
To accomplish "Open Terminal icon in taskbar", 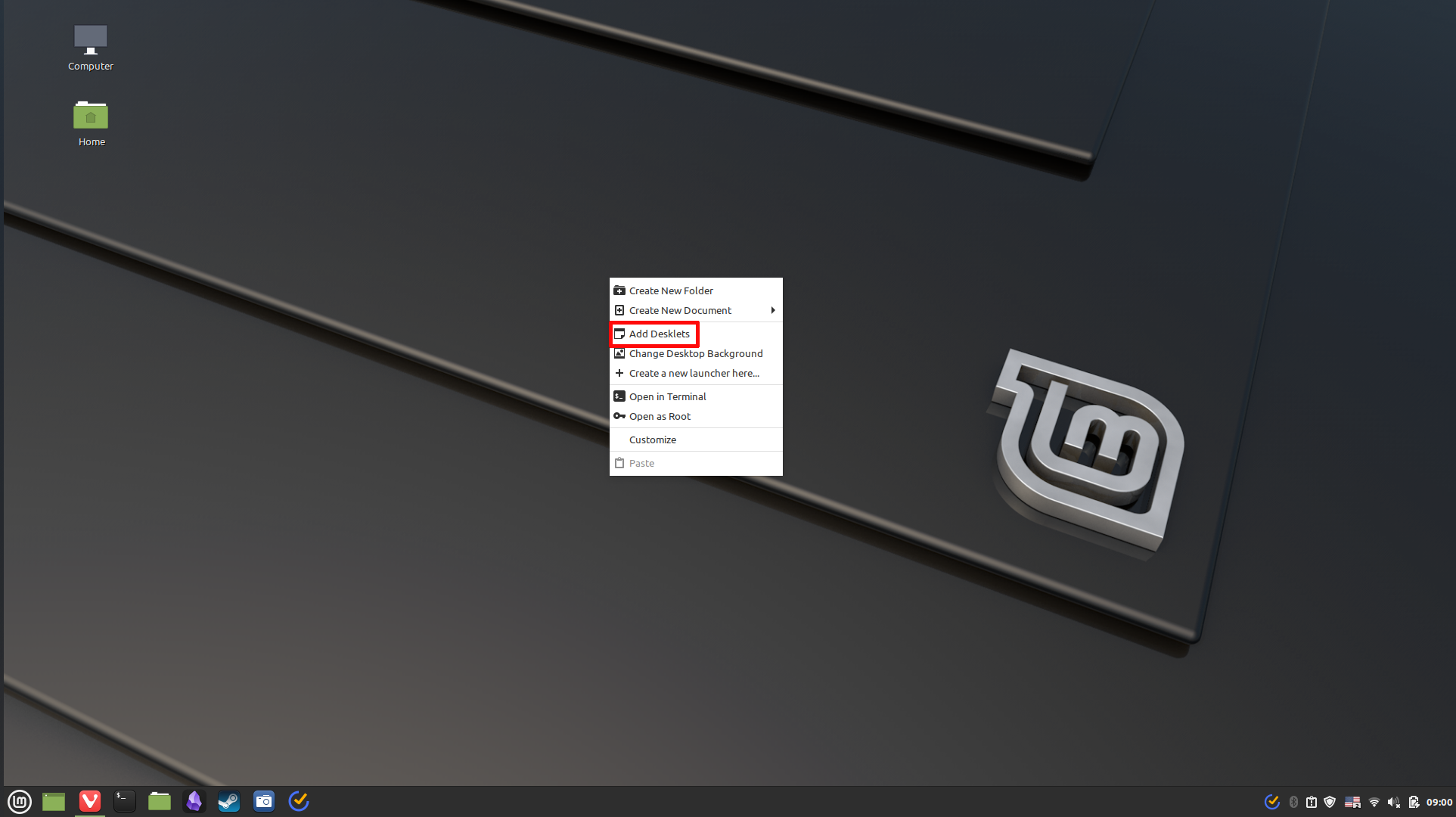I will pyautogui.click(x=123, y=800).
